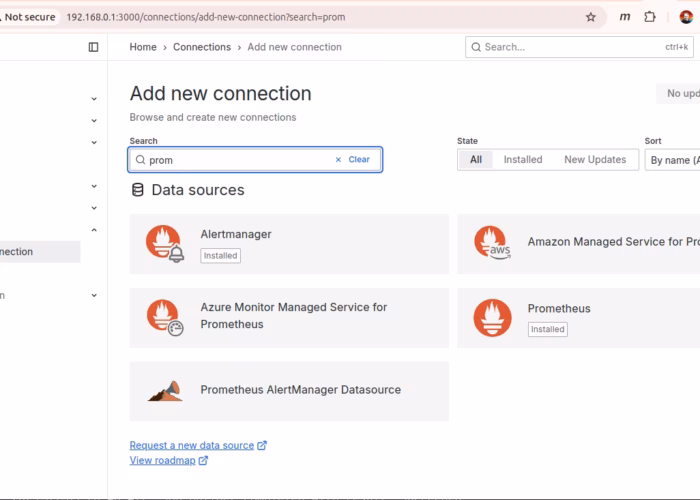700x500 pixels.
Task: Go to Home in the breadcrumb
Action: (143, 47)
